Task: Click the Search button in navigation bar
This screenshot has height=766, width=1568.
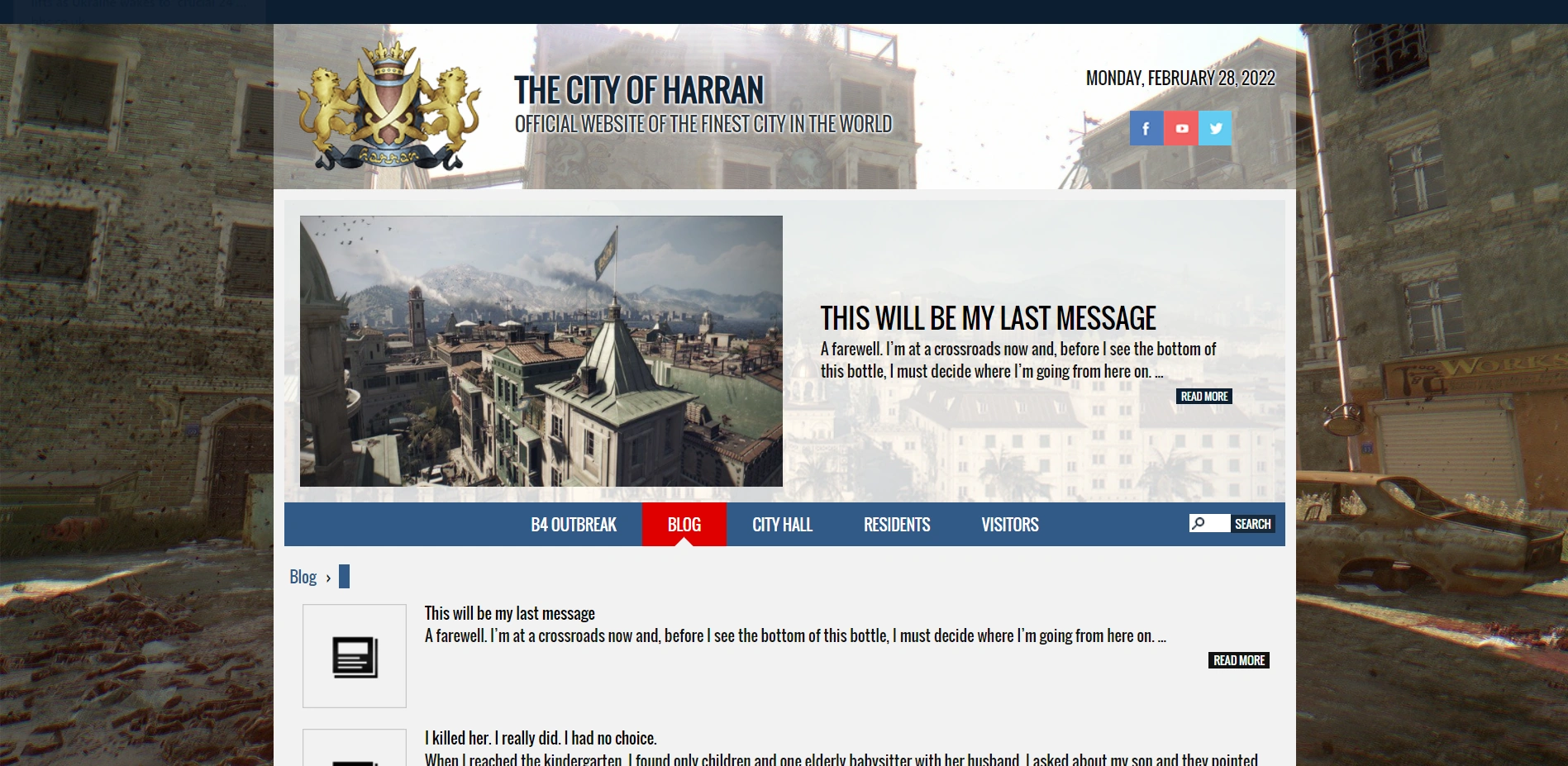Action: [x=1253, y=524]
